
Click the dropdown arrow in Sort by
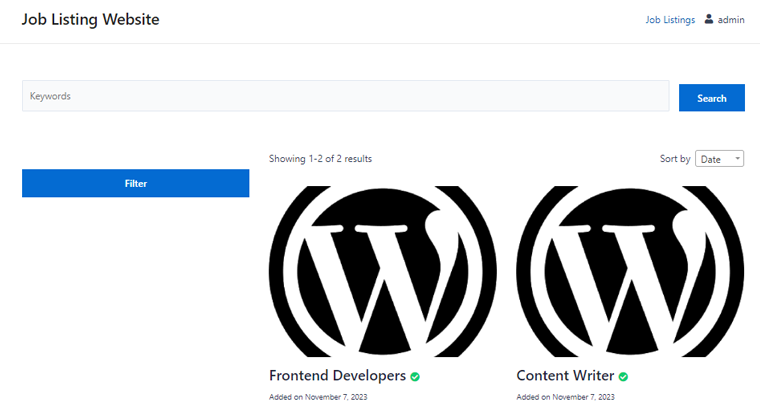pos(737,159)
